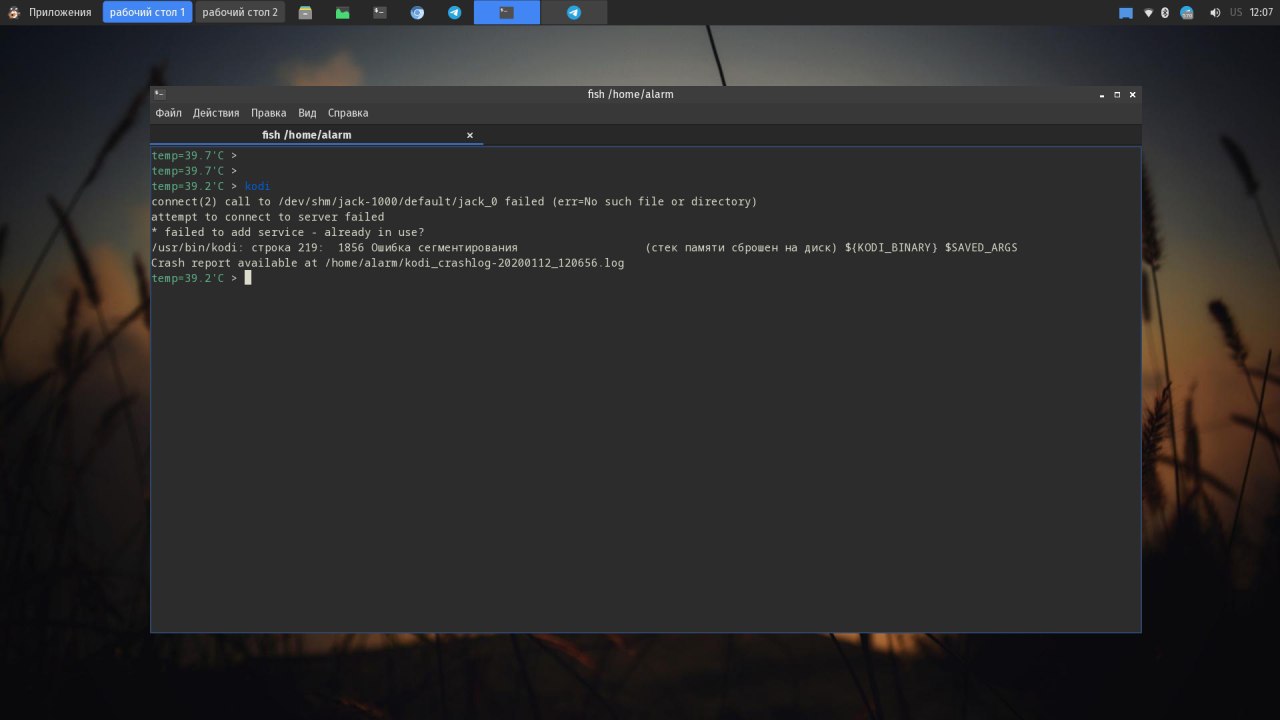Open the Вид menu
The width and height of the screenshot is (1280, 720).
(x=307, y=113)
